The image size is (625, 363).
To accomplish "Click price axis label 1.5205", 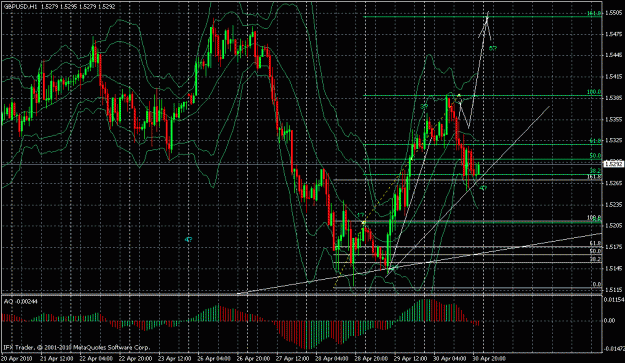I will point(614,226).
